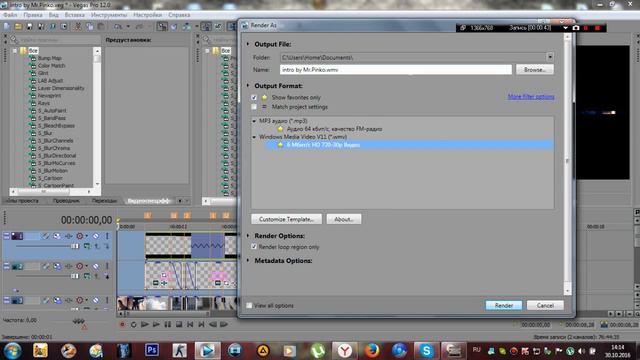Click the Customize Template... button
This screenshot has width=640, height=360.
point(286,219)
